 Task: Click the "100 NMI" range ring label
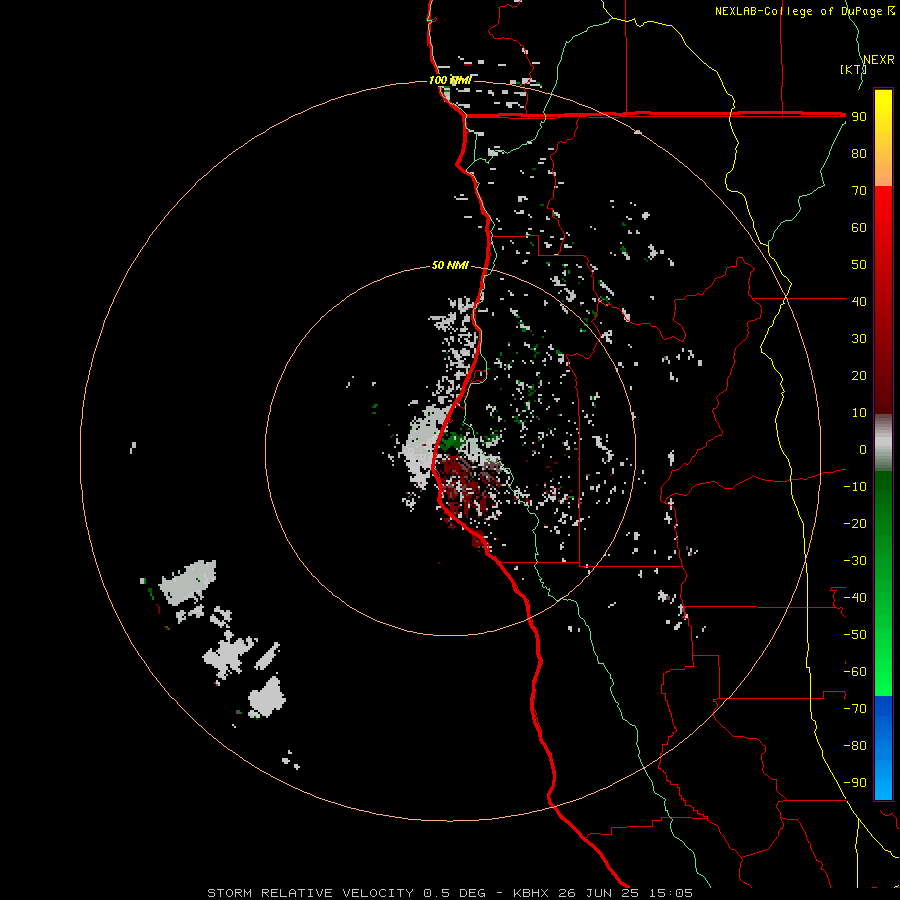click(450, 80)
